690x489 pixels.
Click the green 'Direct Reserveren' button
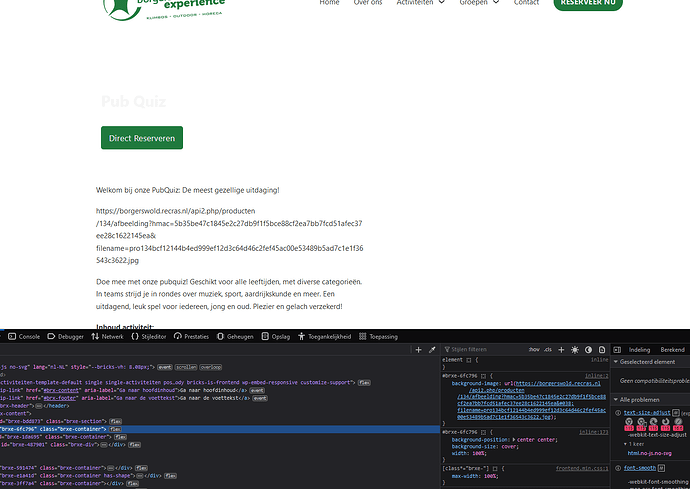coord(142,138)
